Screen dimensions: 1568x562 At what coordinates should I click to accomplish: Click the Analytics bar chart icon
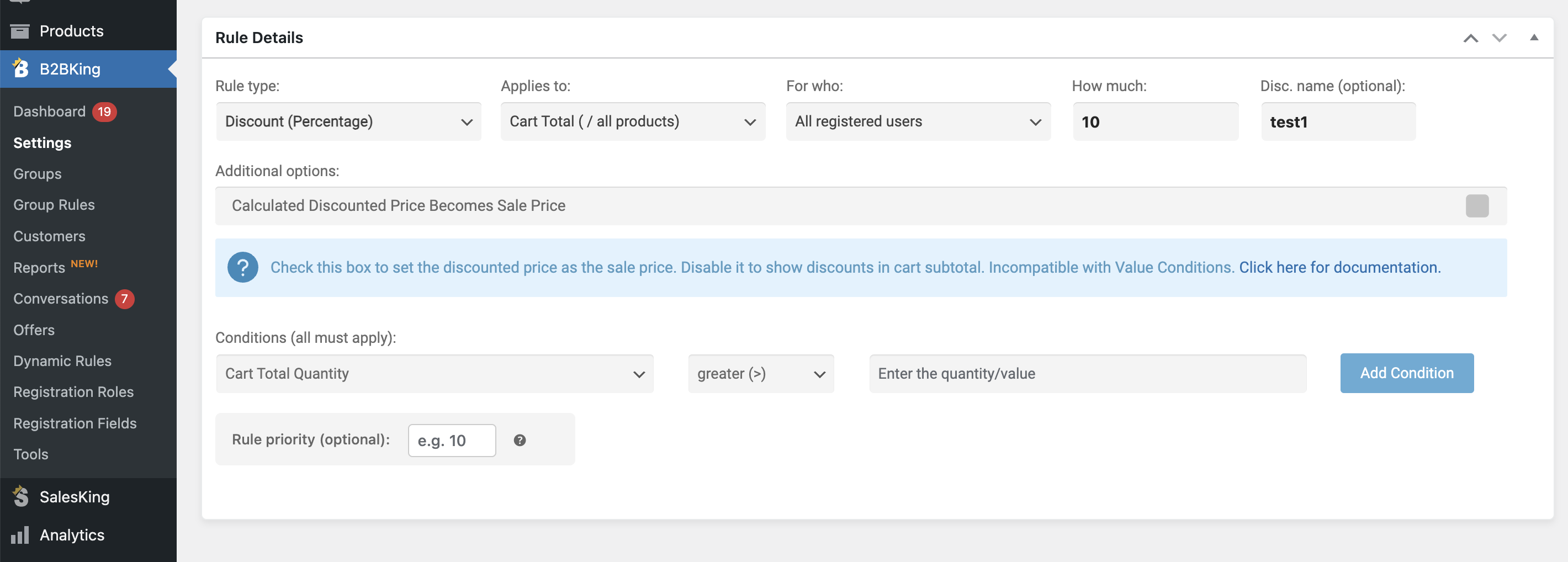20,534
